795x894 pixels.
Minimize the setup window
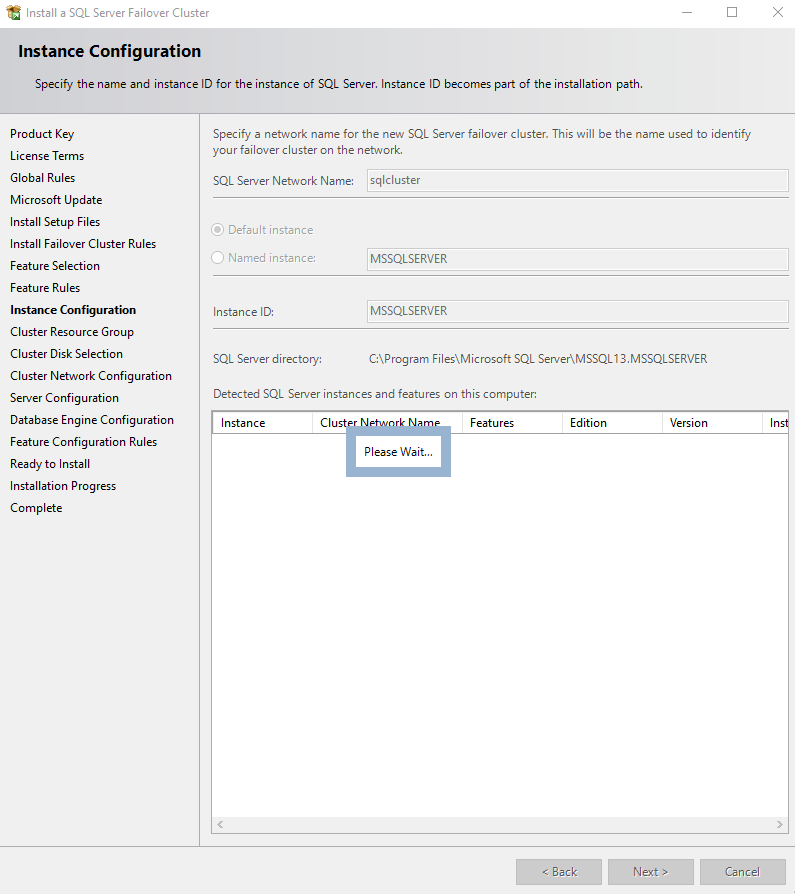click(x=687, y=13)
